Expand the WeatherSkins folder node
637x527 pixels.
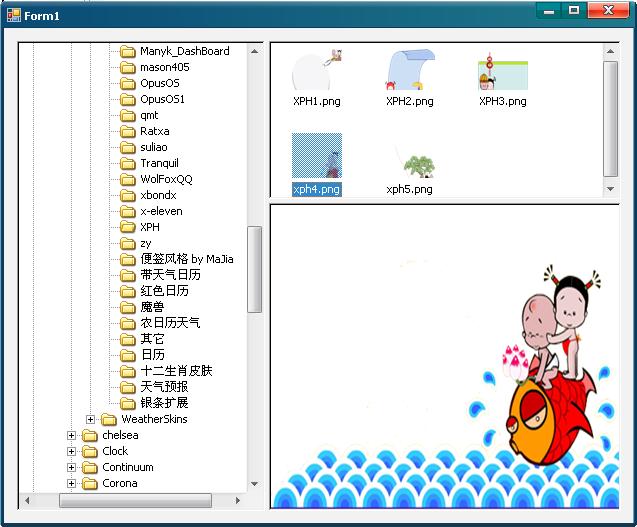pyautogui.click(x=90, y=419)
